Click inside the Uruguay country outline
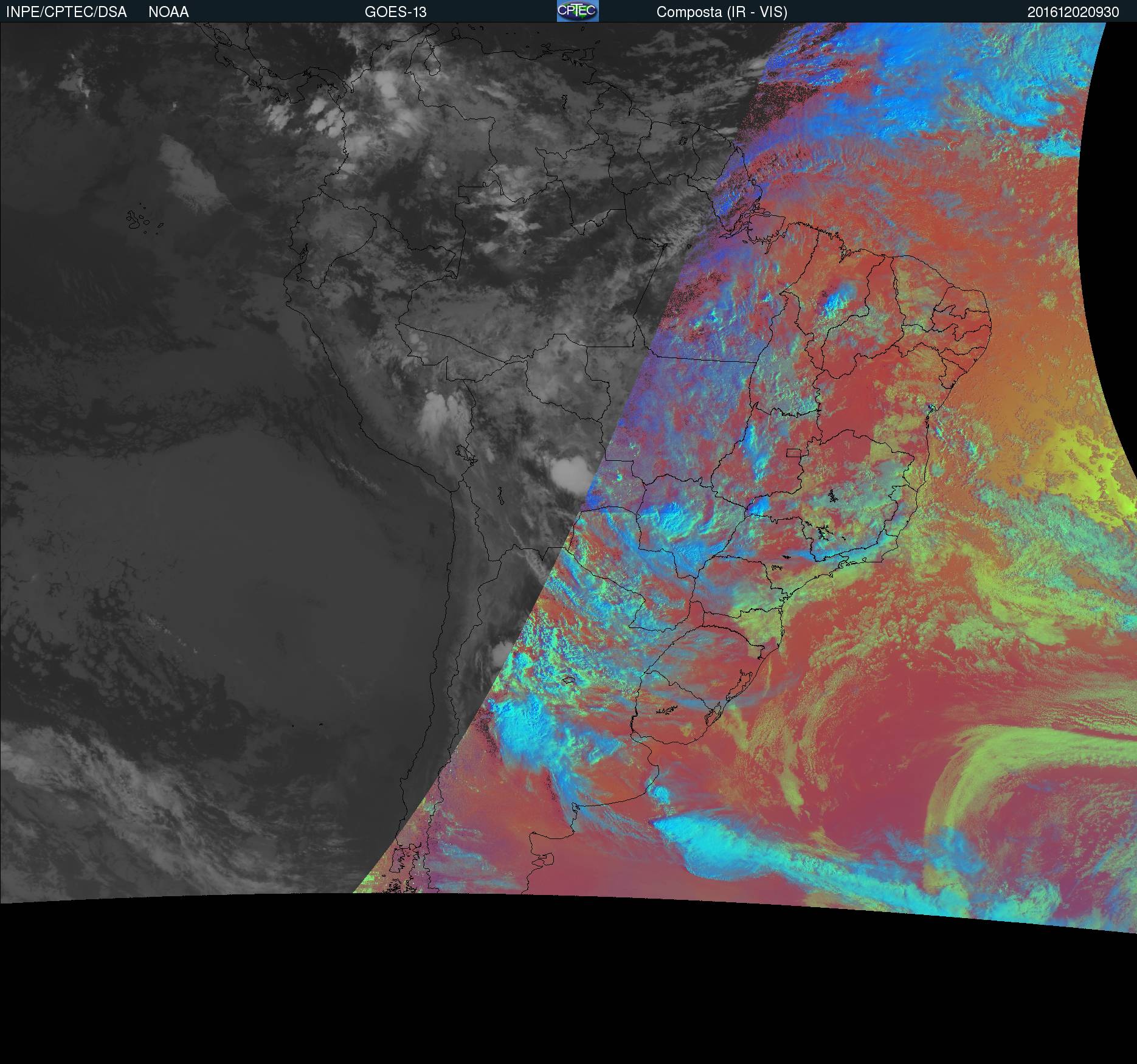 669,724
